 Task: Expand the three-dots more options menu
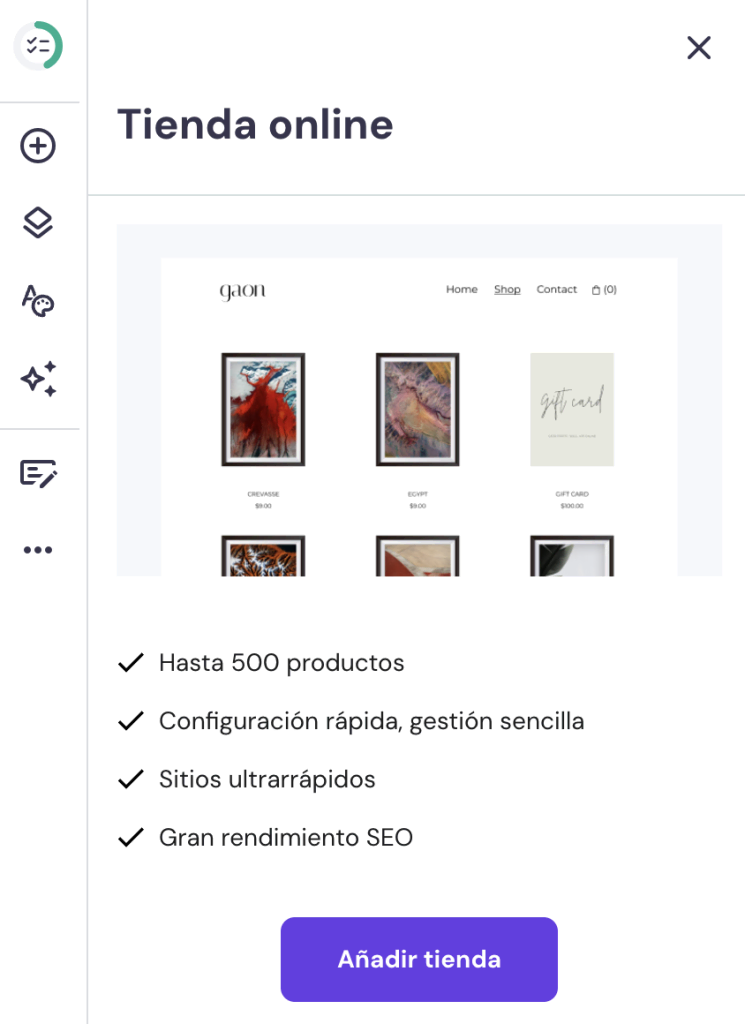point(38,550)
